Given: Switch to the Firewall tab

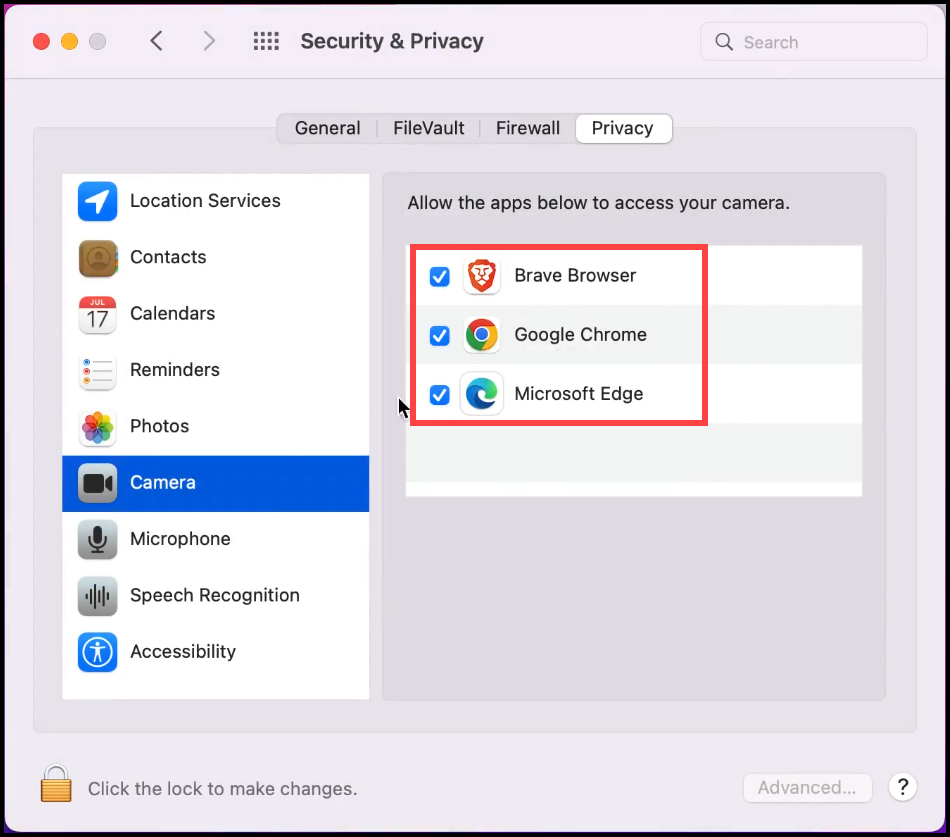Looking at the screenshot, I should [528, 128].
